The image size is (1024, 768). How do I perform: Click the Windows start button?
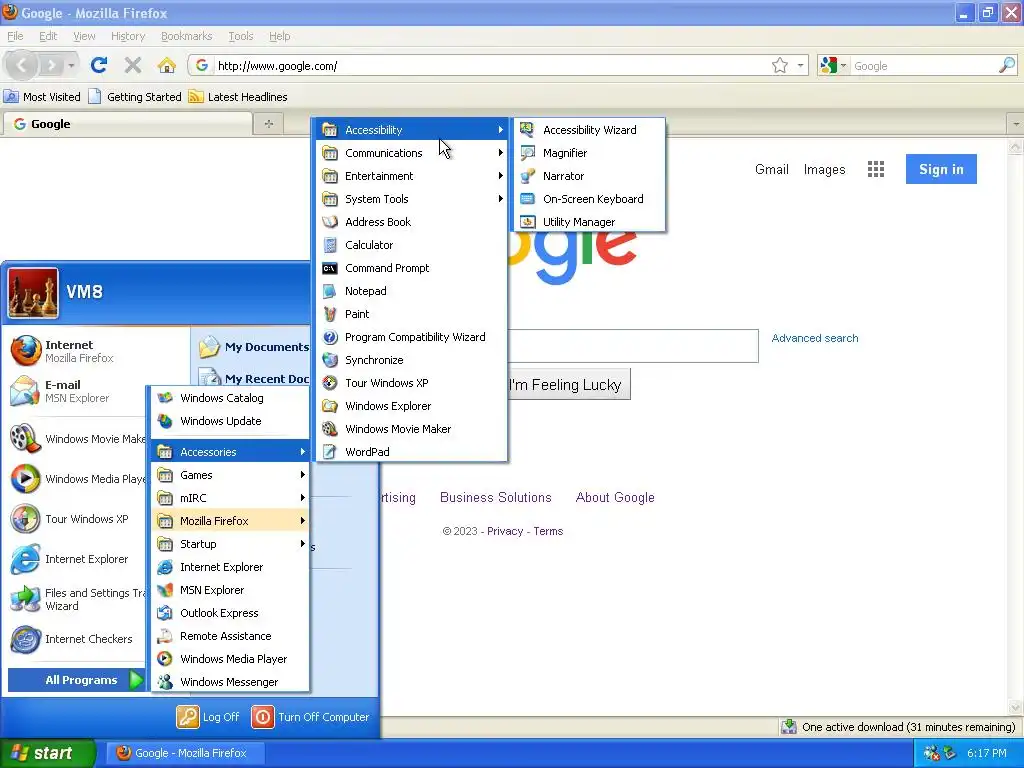tap(47, 753)
